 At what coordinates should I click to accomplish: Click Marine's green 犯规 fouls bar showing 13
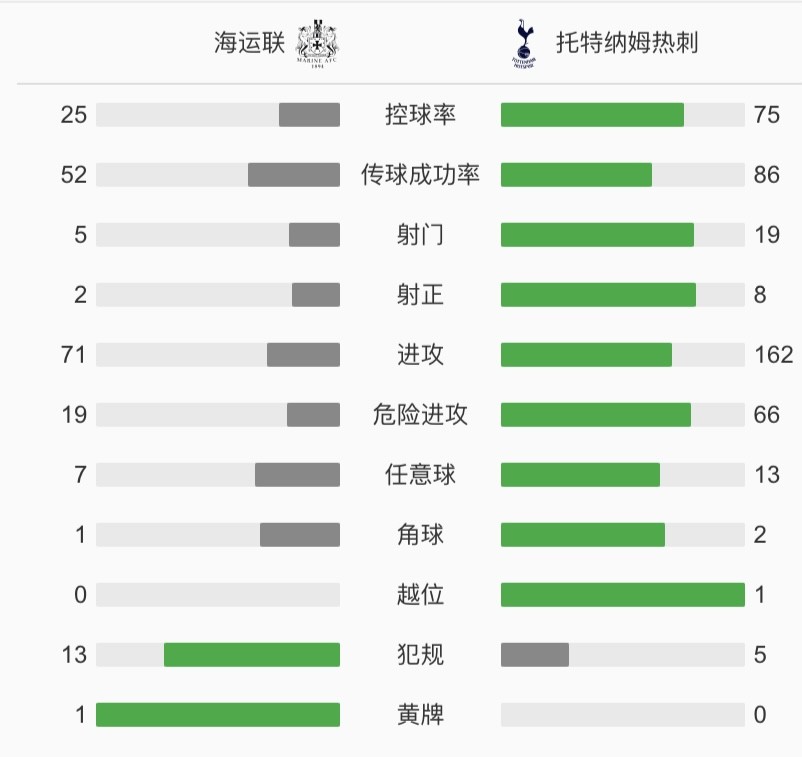tap(252, 655)
